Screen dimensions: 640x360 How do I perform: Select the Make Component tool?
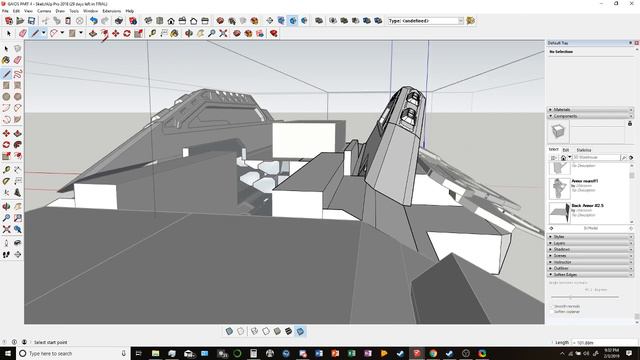pos(18,49)
